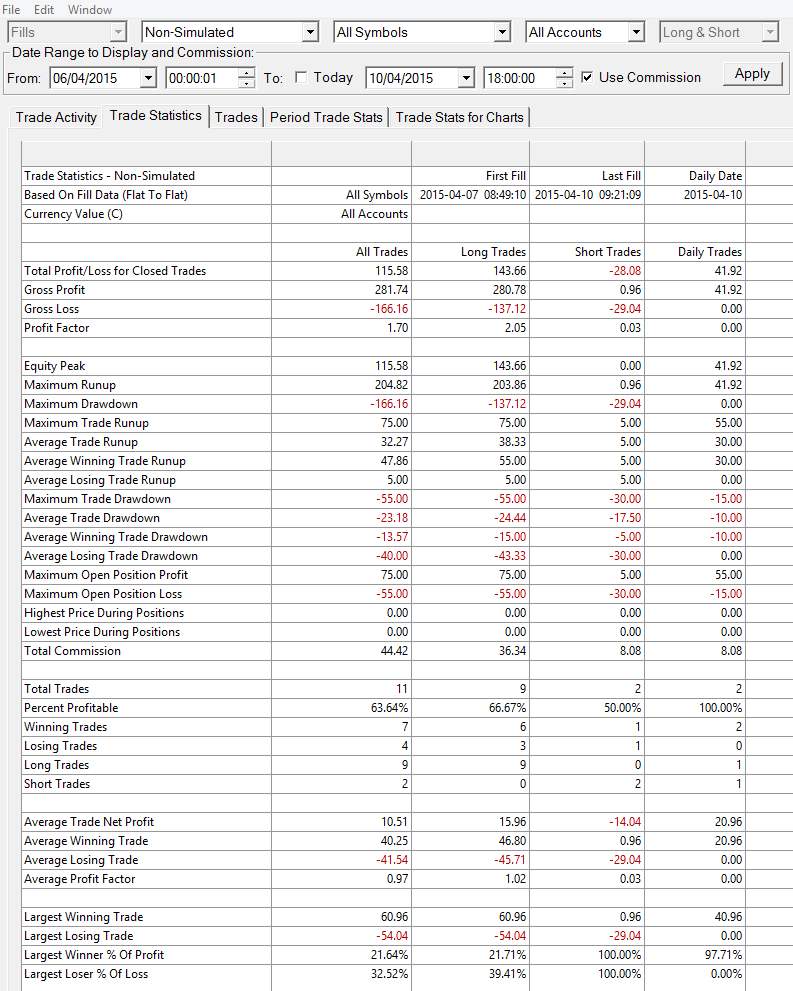Select the Percent Profitable row label
The image size is (793, 991).
[x=71, y=708]
